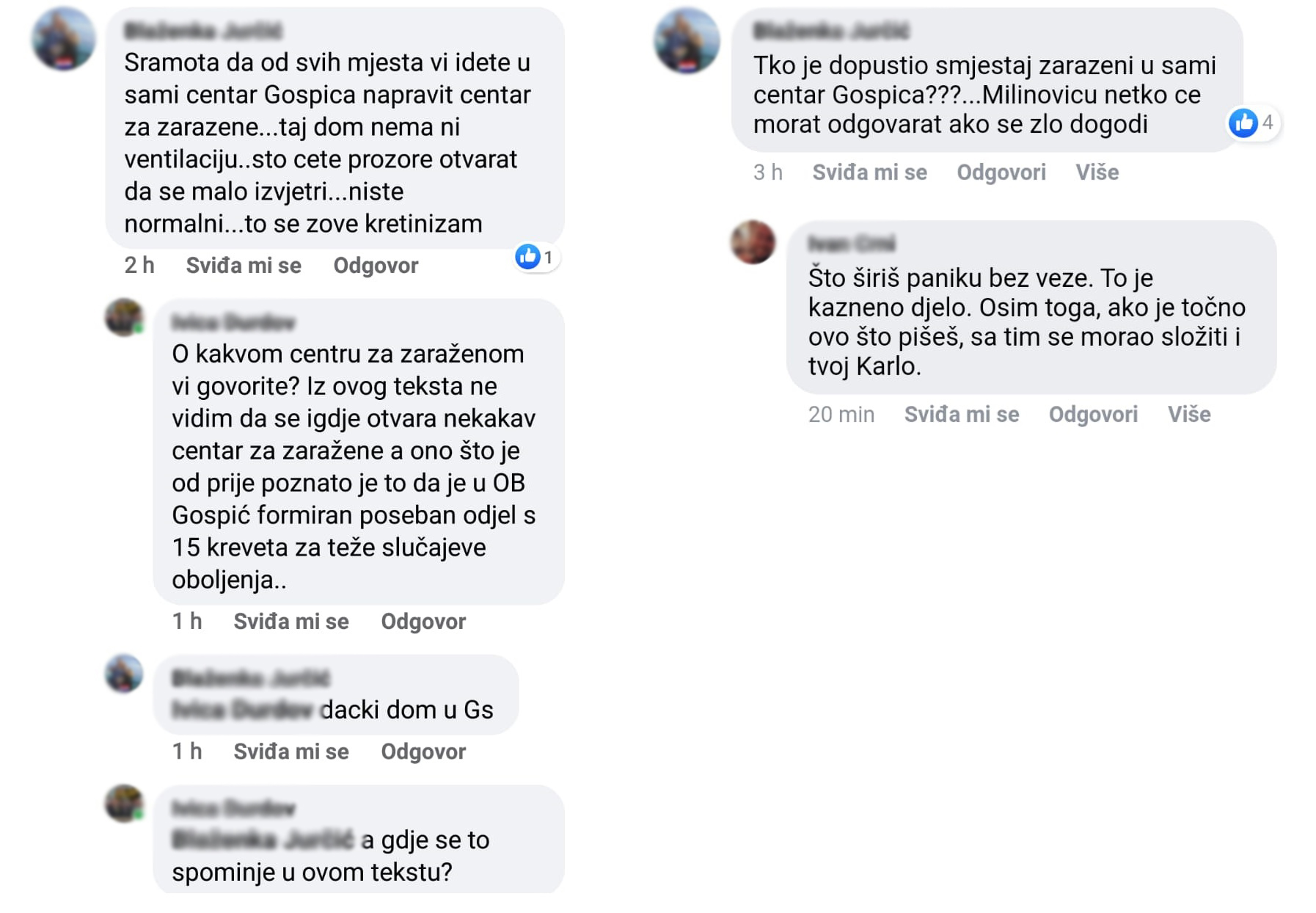1316x913 pixels.
Task: Open Više menu under 3 h comment
Action: [x=1097, y=172]
